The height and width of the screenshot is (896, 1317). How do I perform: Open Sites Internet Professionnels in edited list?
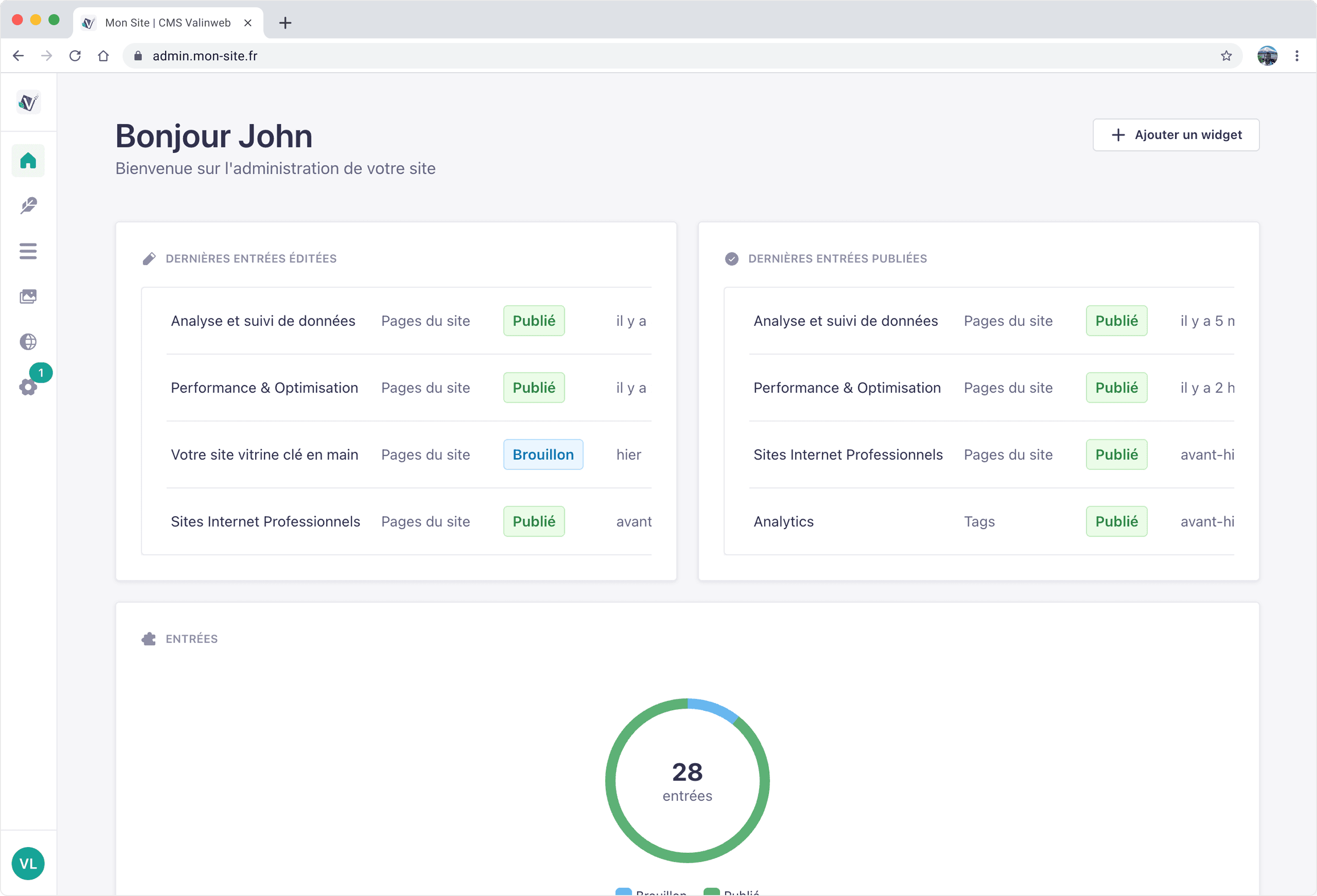pos(266,521)
